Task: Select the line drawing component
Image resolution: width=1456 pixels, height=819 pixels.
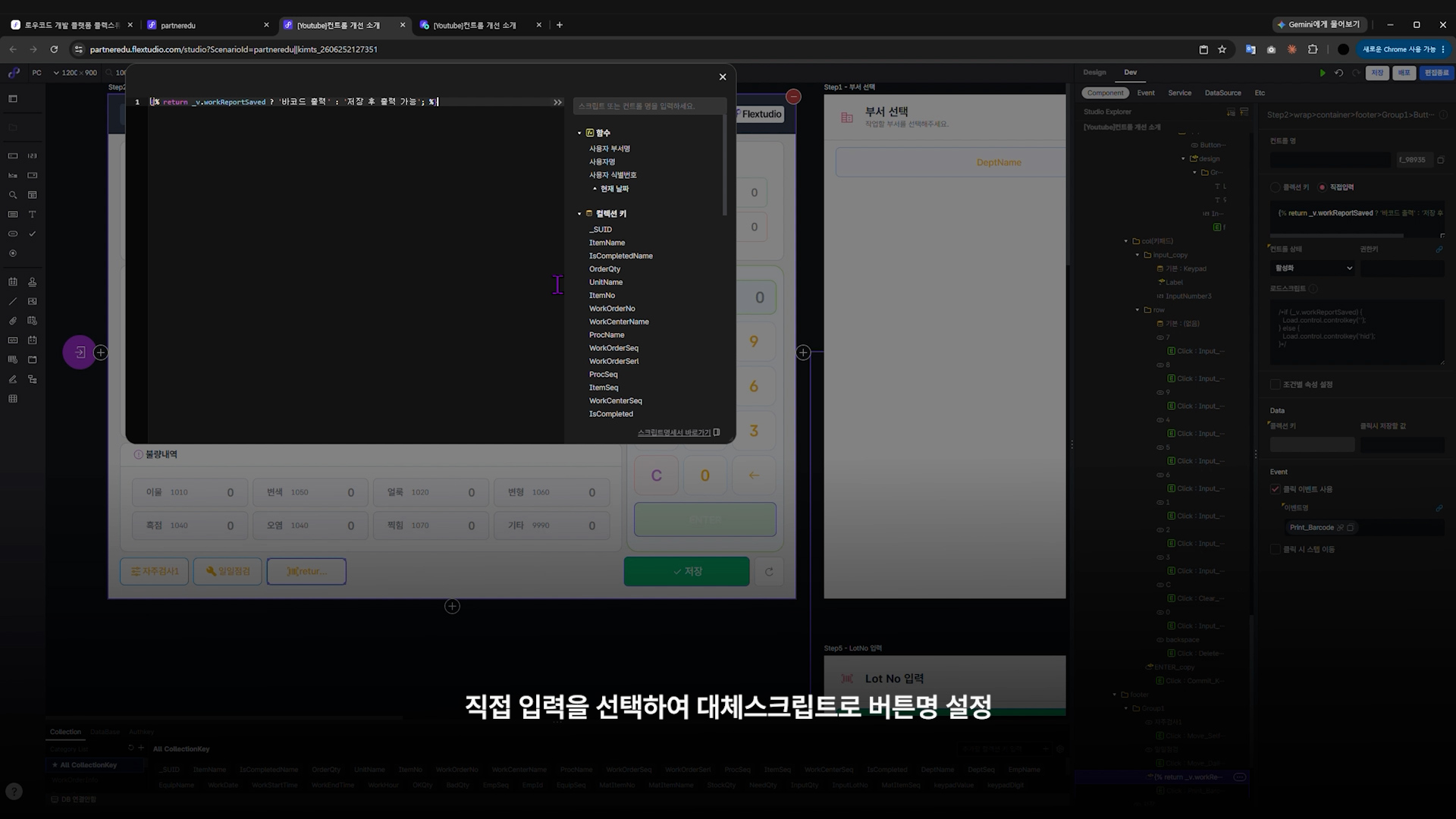Action: coord(13,301)
